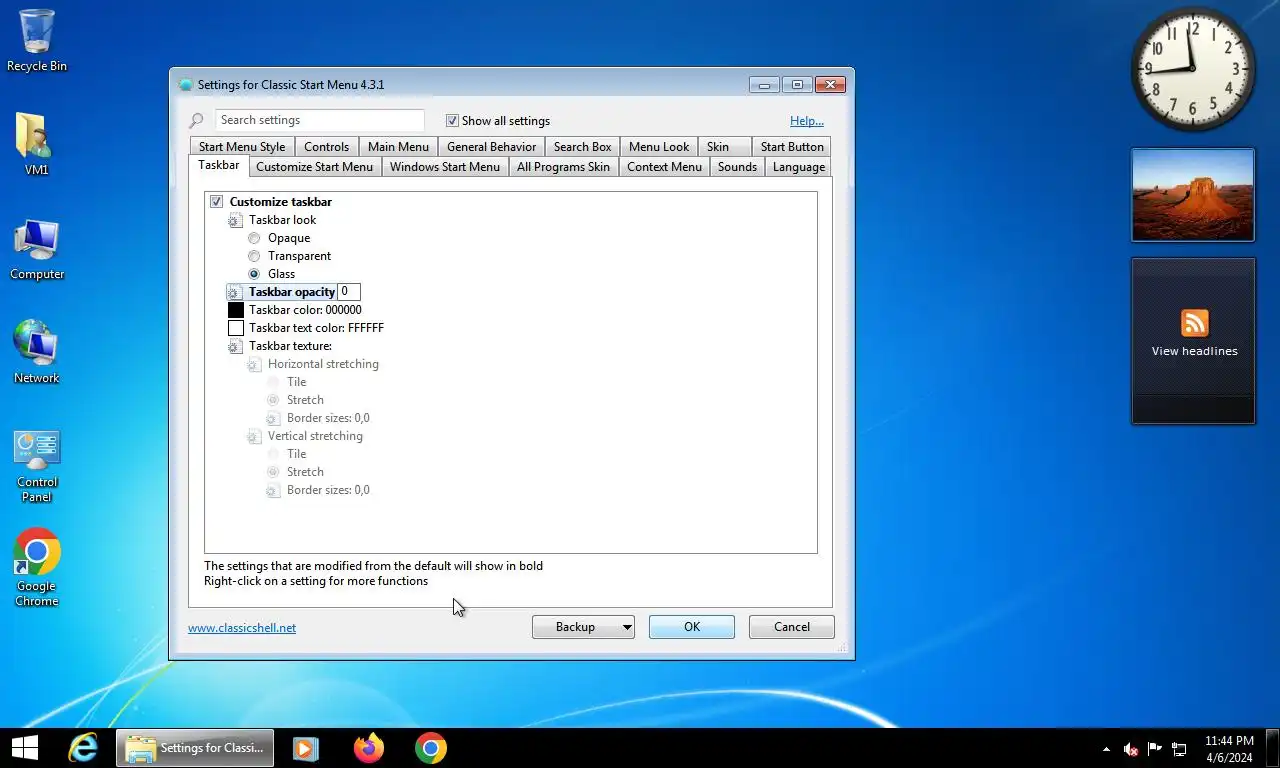This screenshot has width=1280, height=768.
Task: Switch to the Main Menu tab
Action: [398, 147]
